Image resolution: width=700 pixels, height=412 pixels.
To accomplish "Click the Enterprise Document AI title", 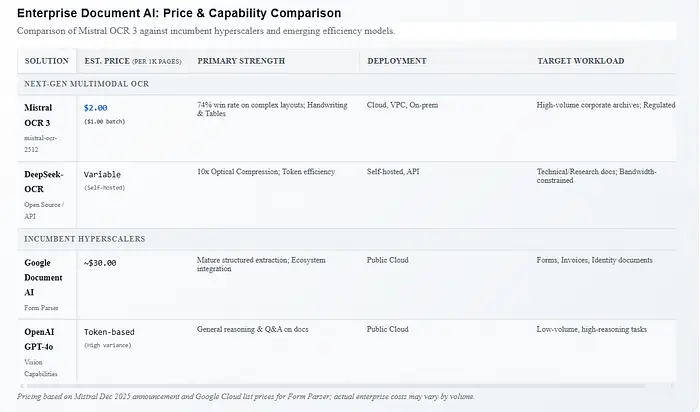I will (178, 13).
